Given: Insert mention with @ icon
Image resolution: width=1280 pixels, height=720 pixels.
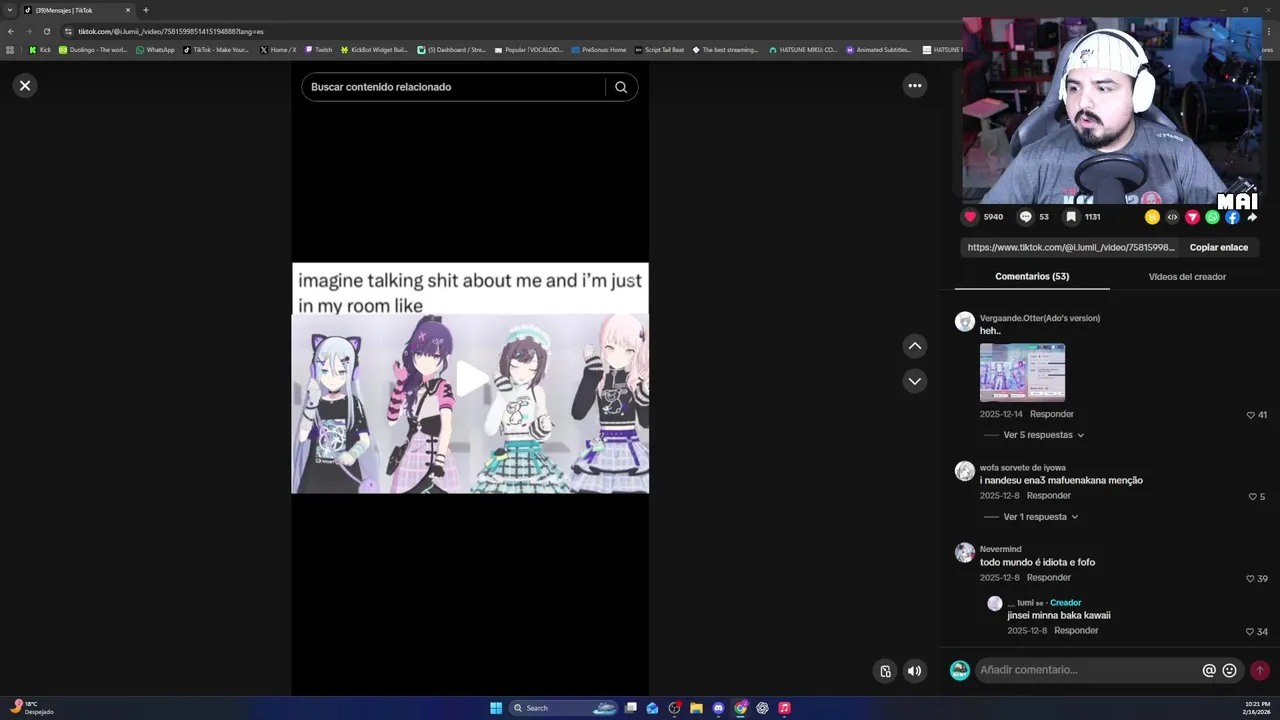Looking at the screenshot, I should 1209,671.
